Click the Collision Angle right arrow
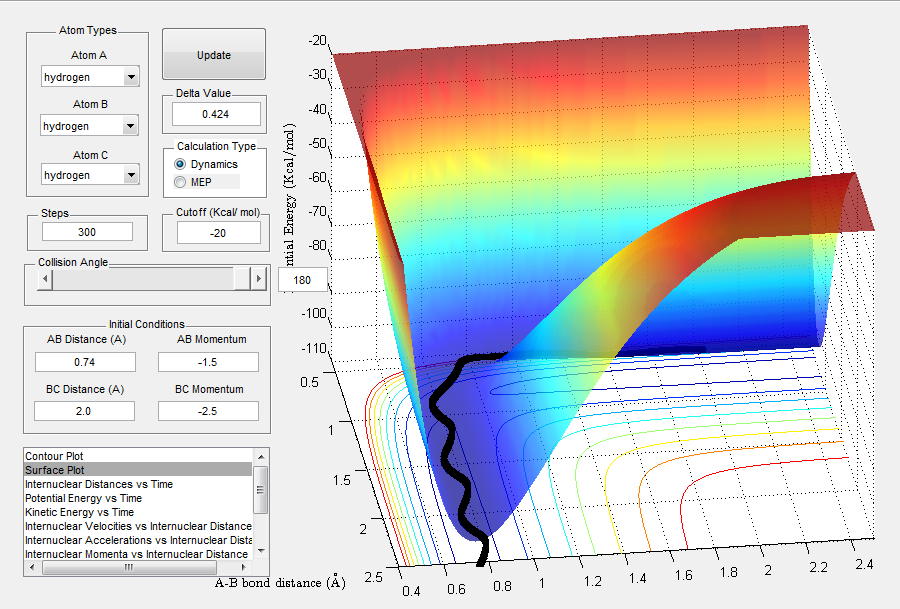 (x=258, y=279)
